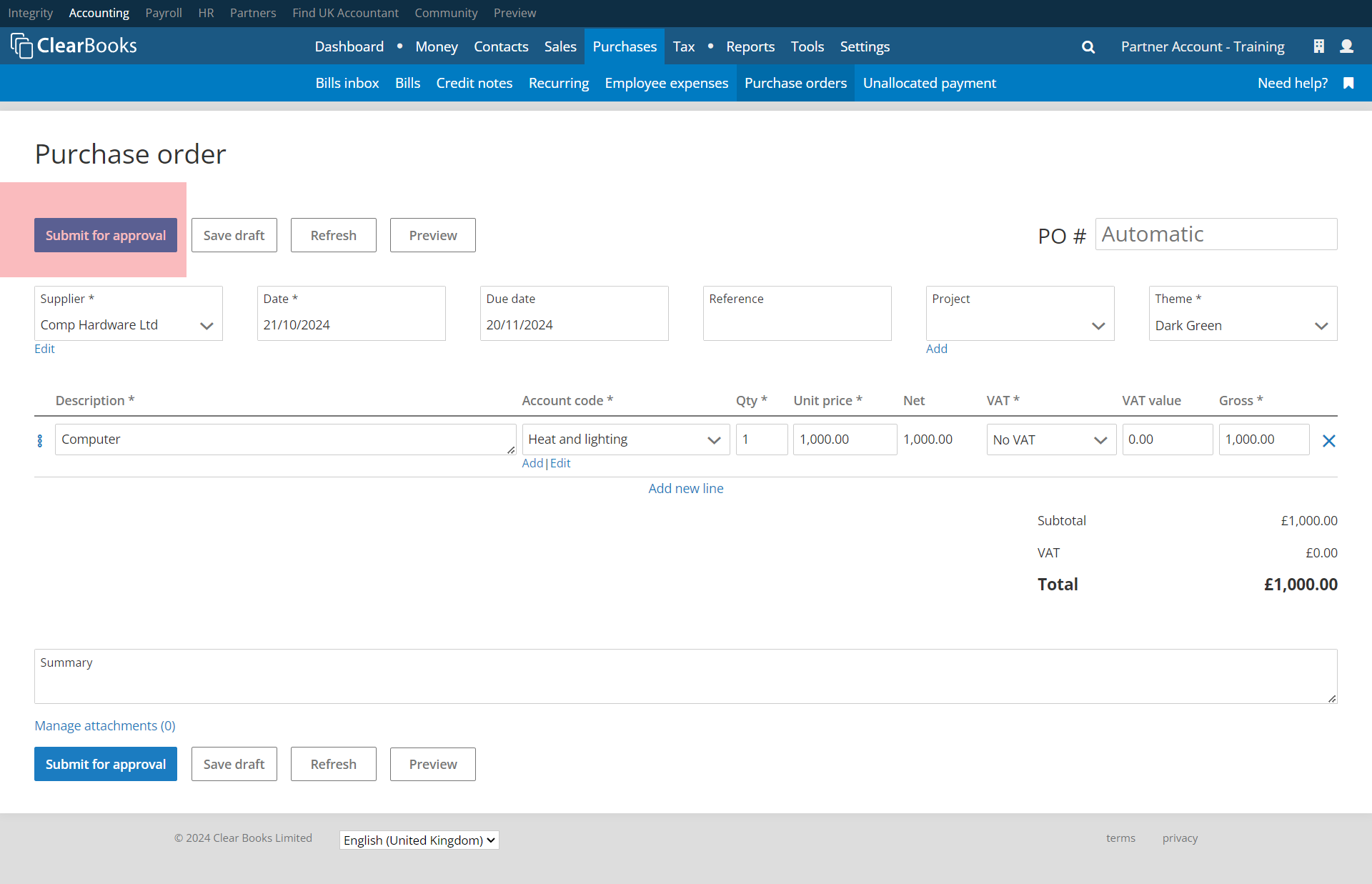Viewport: 1372px width, 884px height.
Task: Switch to the Credit notes tab
Action: pos(474,83)
